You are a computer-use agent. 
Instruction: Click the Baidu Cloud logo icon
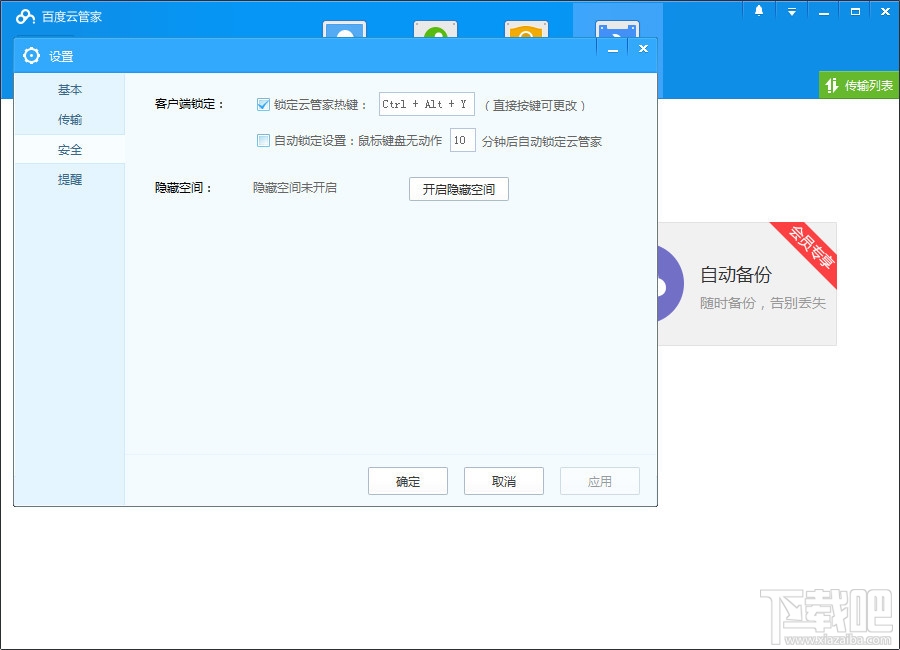(27, 15)
